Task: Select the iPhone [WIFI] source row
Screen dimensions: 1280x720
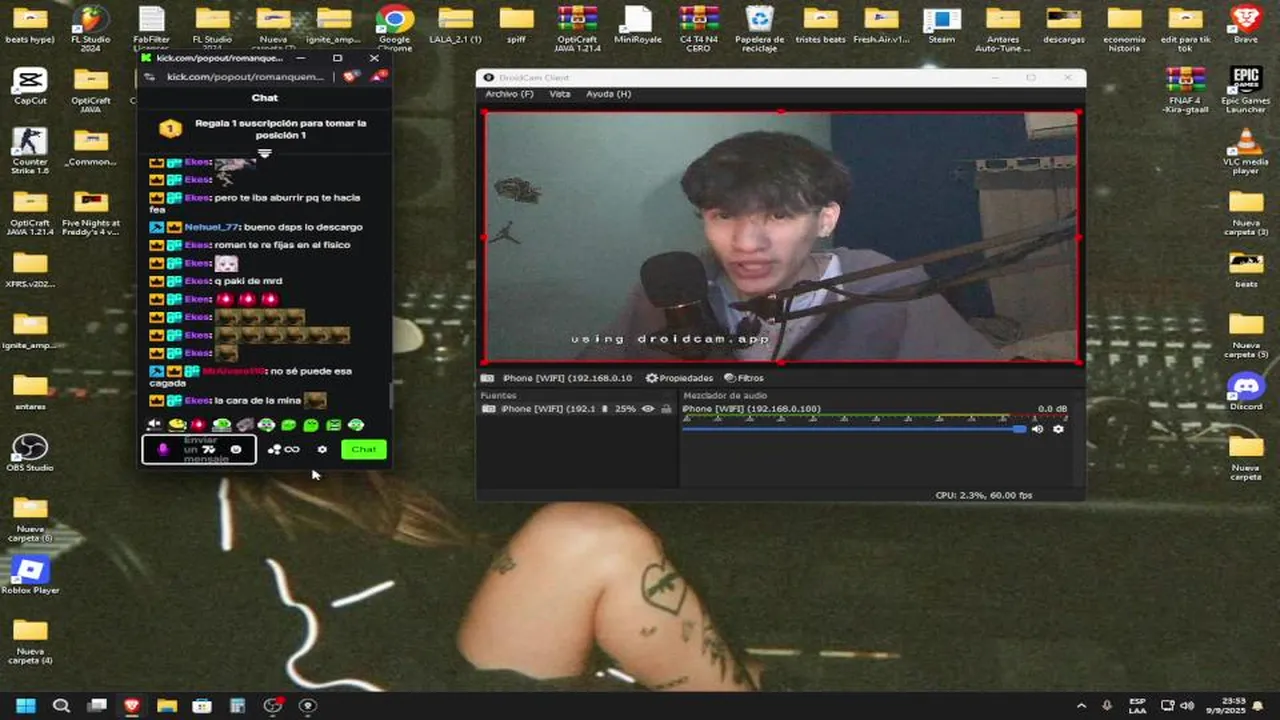Action: tap(577, 409)
